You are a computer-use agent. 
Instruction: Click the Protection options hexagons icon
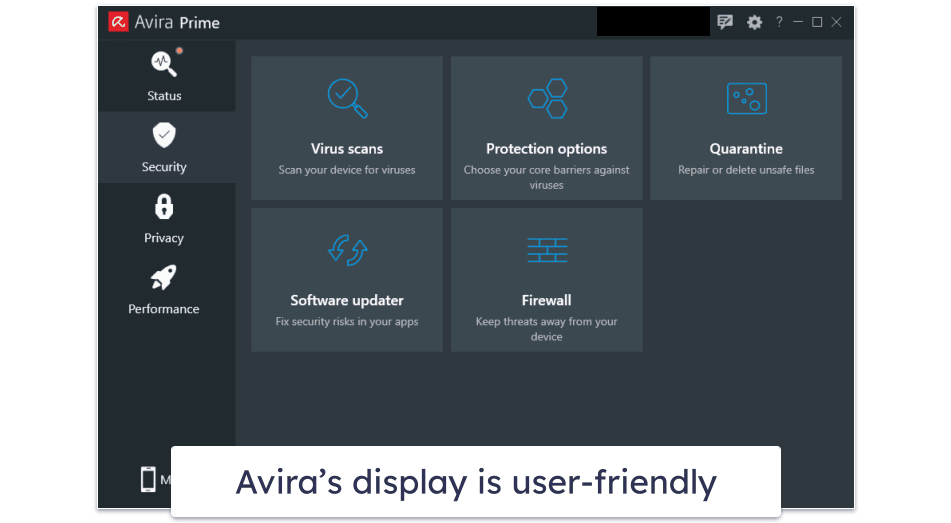[547, 98]
